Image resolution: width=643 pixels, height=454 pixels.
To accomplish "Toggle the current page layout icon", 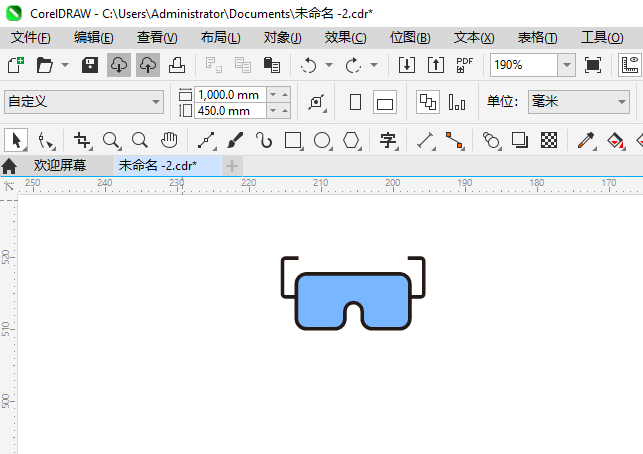I will point(457,102).
